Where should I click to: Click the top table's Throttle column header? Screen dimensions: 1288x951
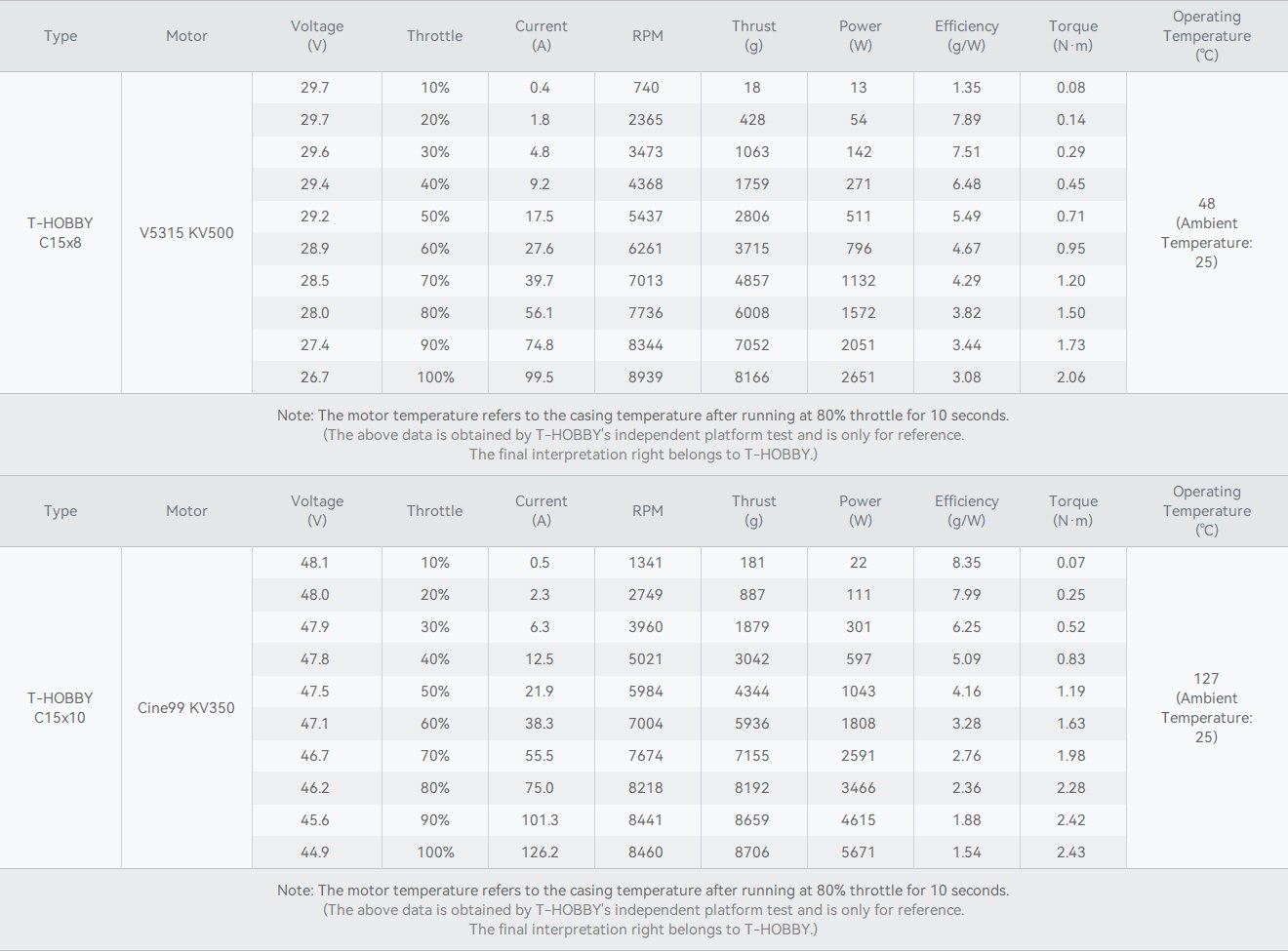click(x=434, y=36)
